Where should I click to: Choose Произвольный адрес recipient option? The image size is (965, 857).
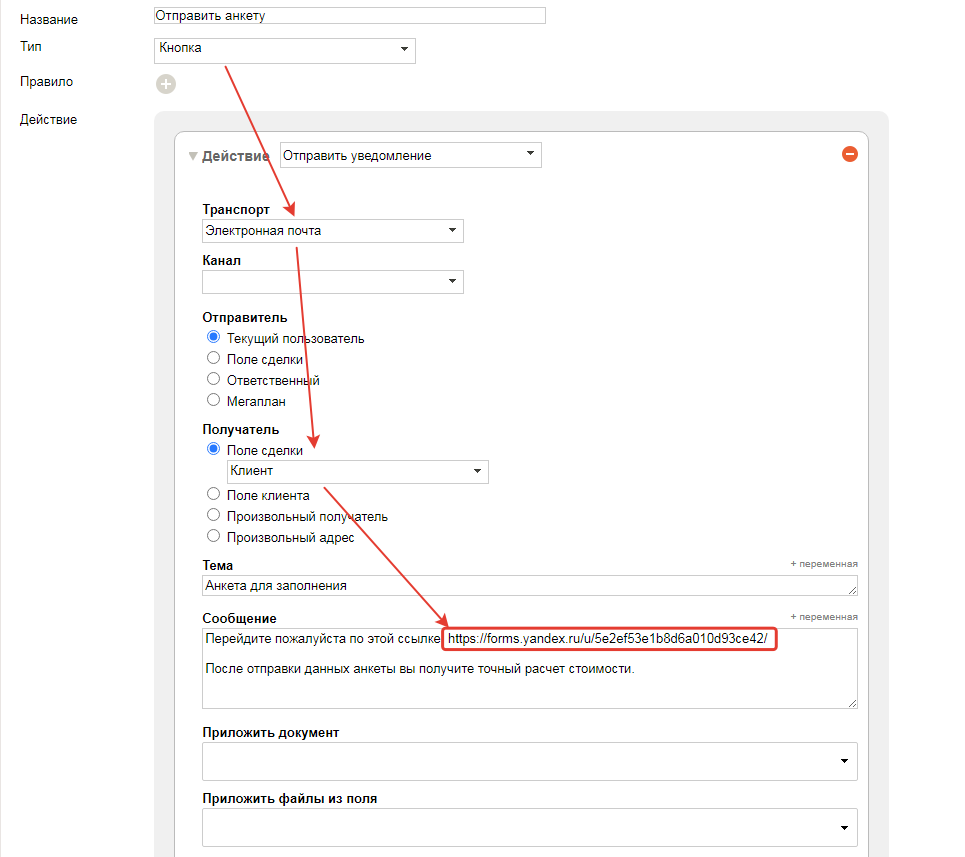pos(213,537)
